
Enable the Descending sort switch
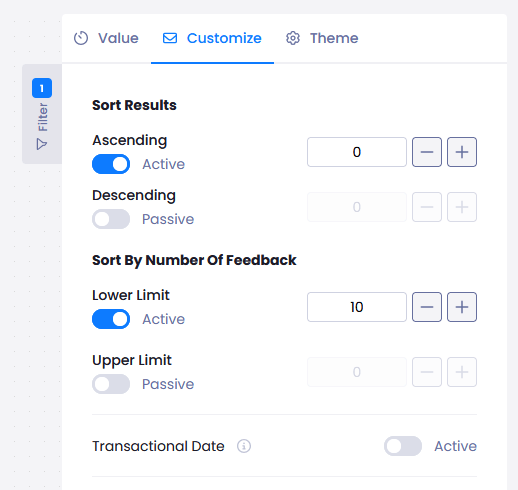111,219
